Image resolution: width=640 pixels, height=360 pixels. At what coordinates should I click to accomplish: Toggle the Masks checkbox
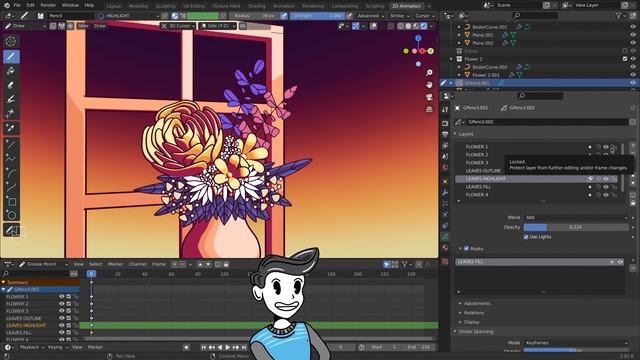[x=467, y=248]
